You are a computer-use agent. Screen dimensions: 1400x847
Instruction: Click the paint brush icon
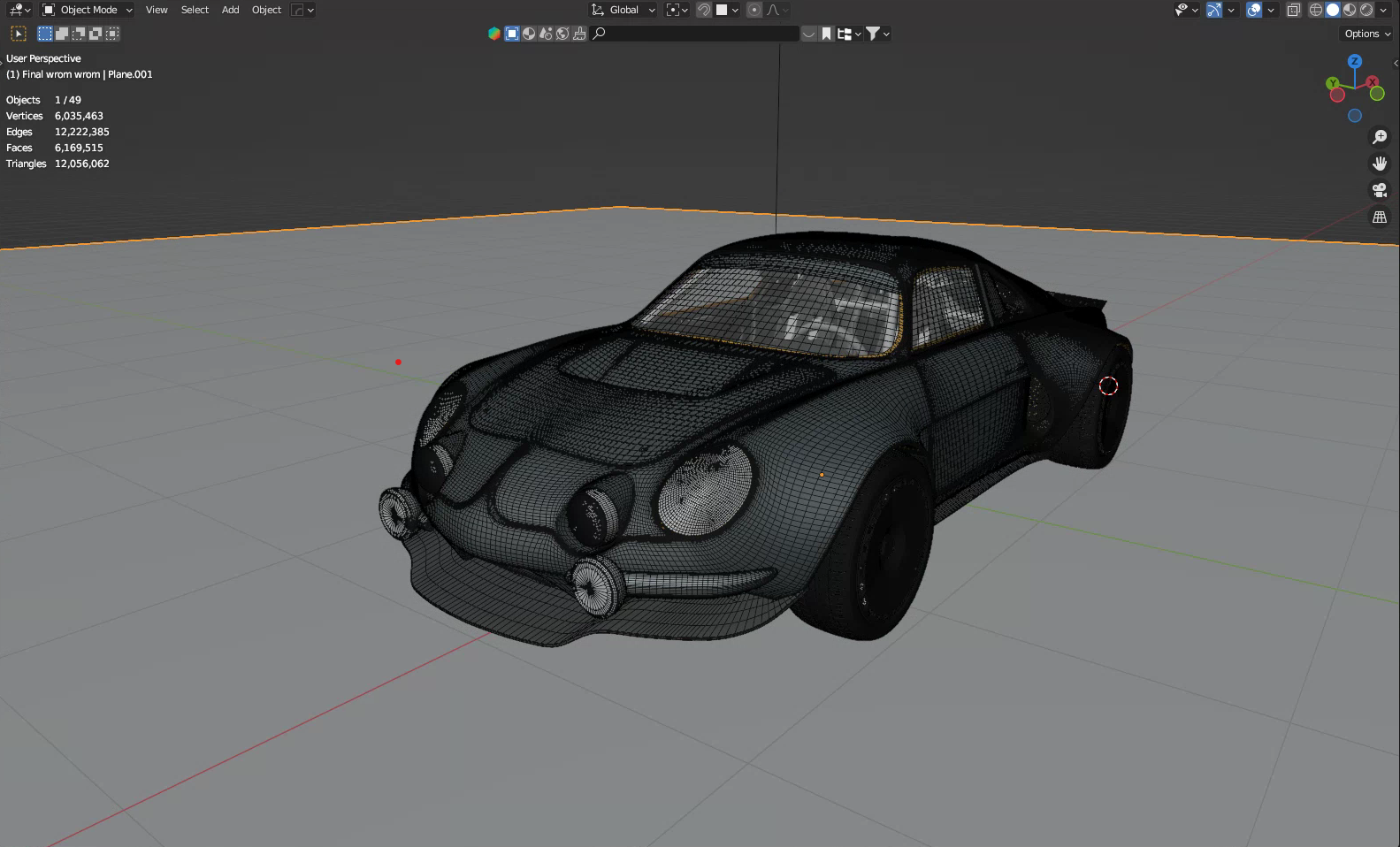(579, 34)
